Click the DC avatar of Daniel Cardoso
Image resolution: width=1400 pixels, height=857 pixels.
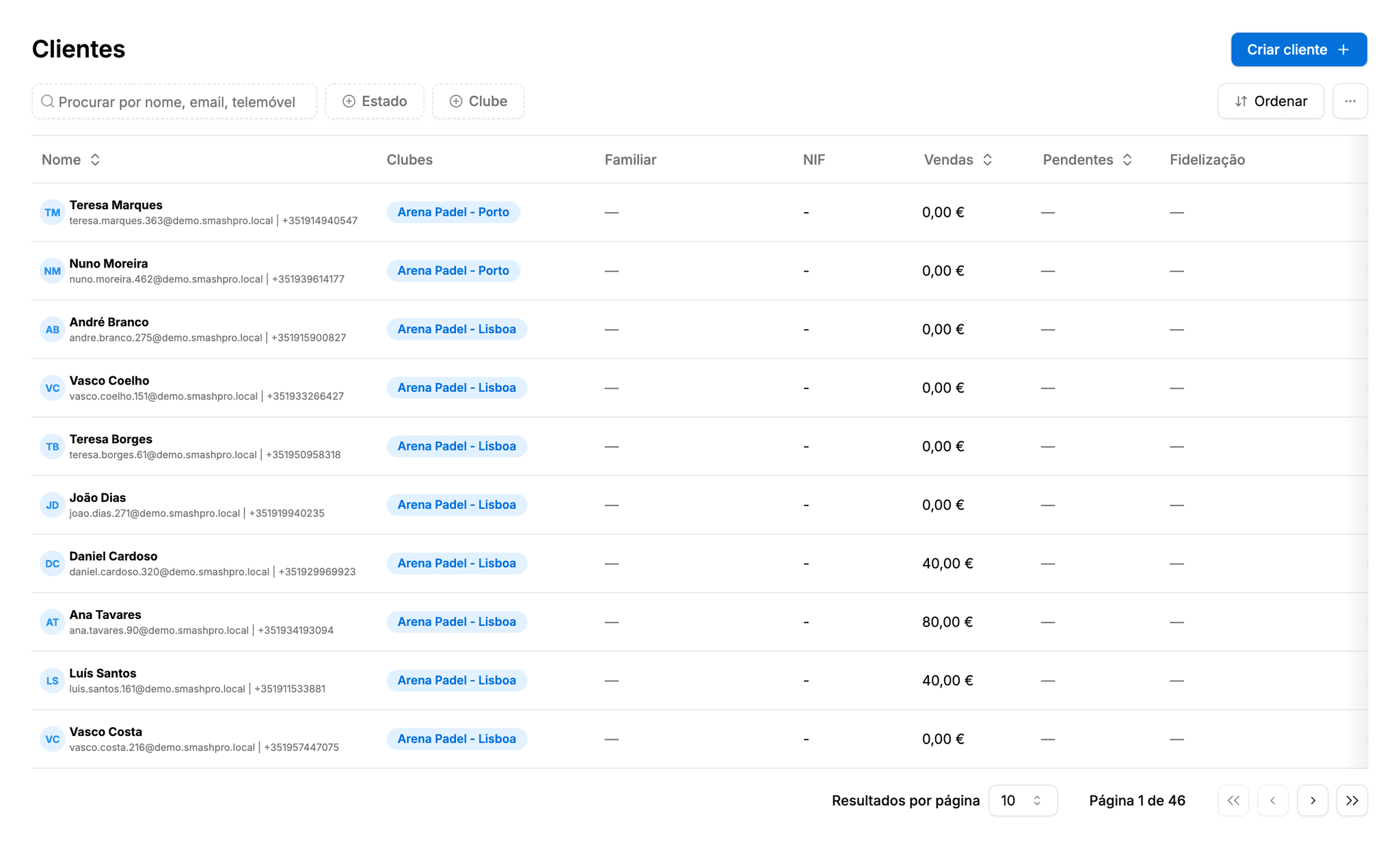click(x=53, y=563)
